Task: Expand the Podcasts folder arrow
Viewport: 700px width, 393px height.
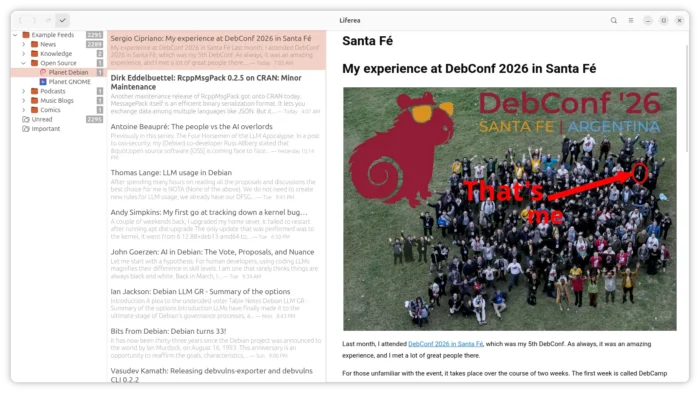Action: coord(24,91)
